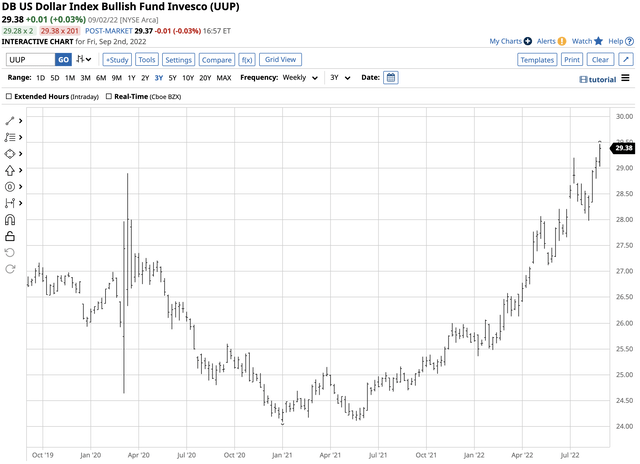Click the My Charts plus icon
The height and width of the screenshot is (464, 640).
[x=527, y=41]
